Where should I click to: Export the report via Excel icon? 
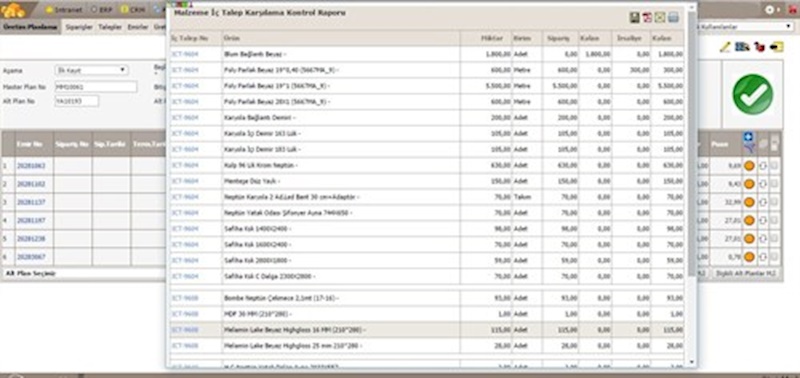pyautogui.click(x=660, y=17)
